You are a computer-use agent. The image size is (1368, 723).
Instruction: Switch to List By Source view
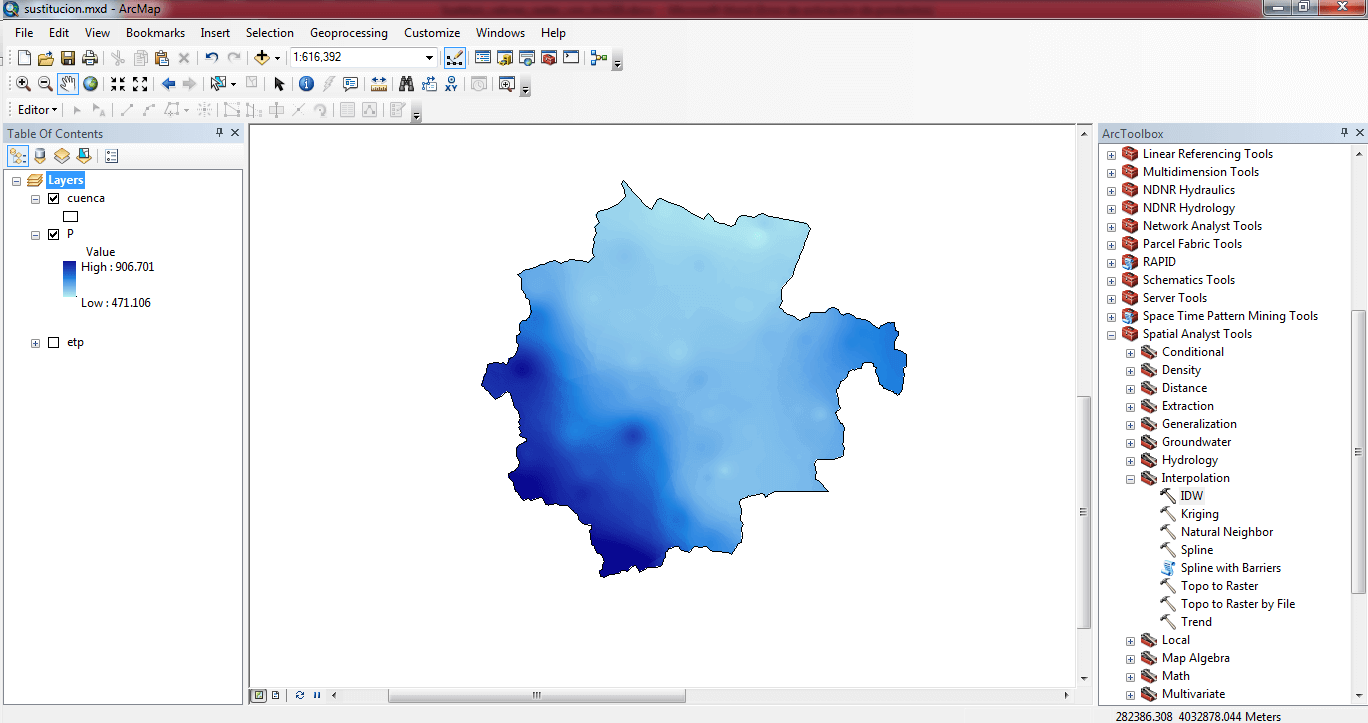pyautogui.click(x=40, y=156)
